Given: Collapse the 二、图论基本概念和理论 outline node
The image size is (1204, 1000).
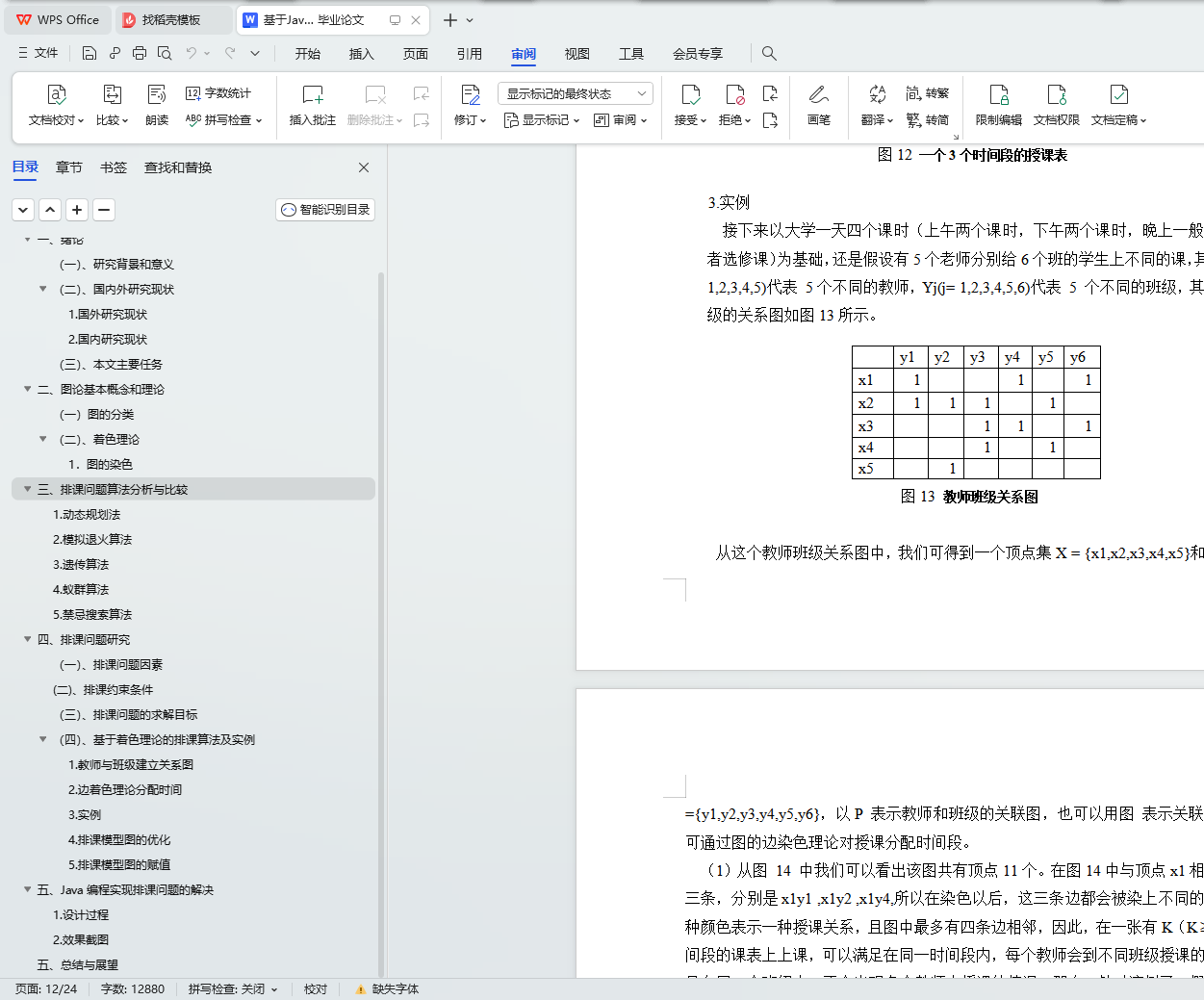Looking at the screenshot, I should pos(28,389).
